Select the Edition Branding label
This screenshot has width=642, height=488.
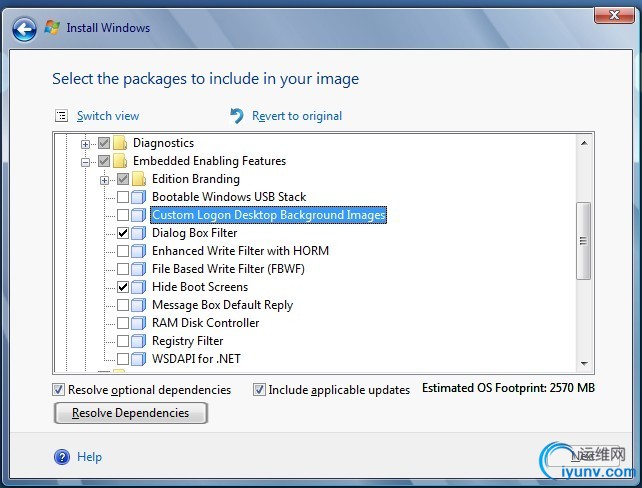pyautogui.click(x=196, y=179)
